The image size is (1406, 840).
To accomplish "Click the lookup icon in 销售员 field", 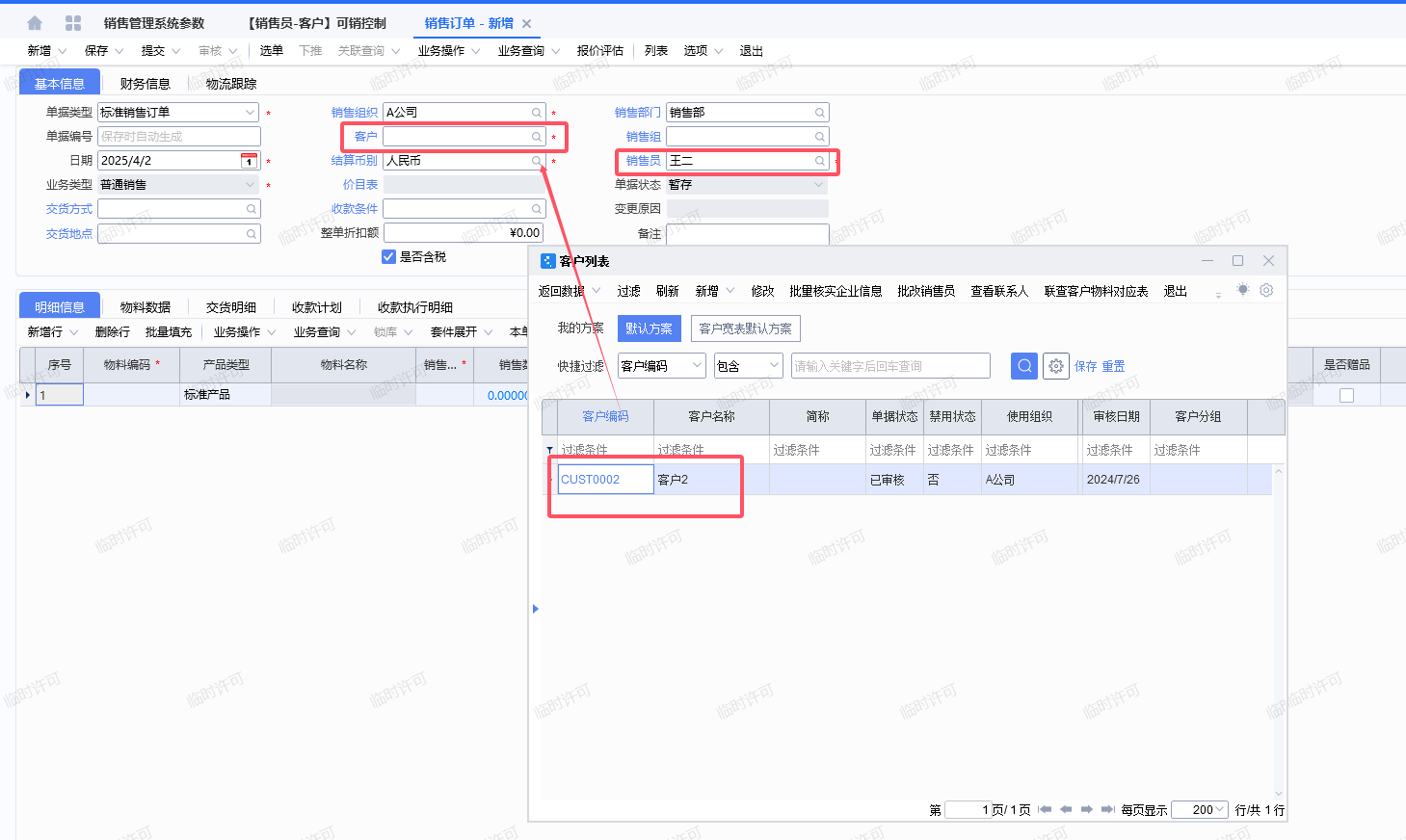I will coord(820,161).
